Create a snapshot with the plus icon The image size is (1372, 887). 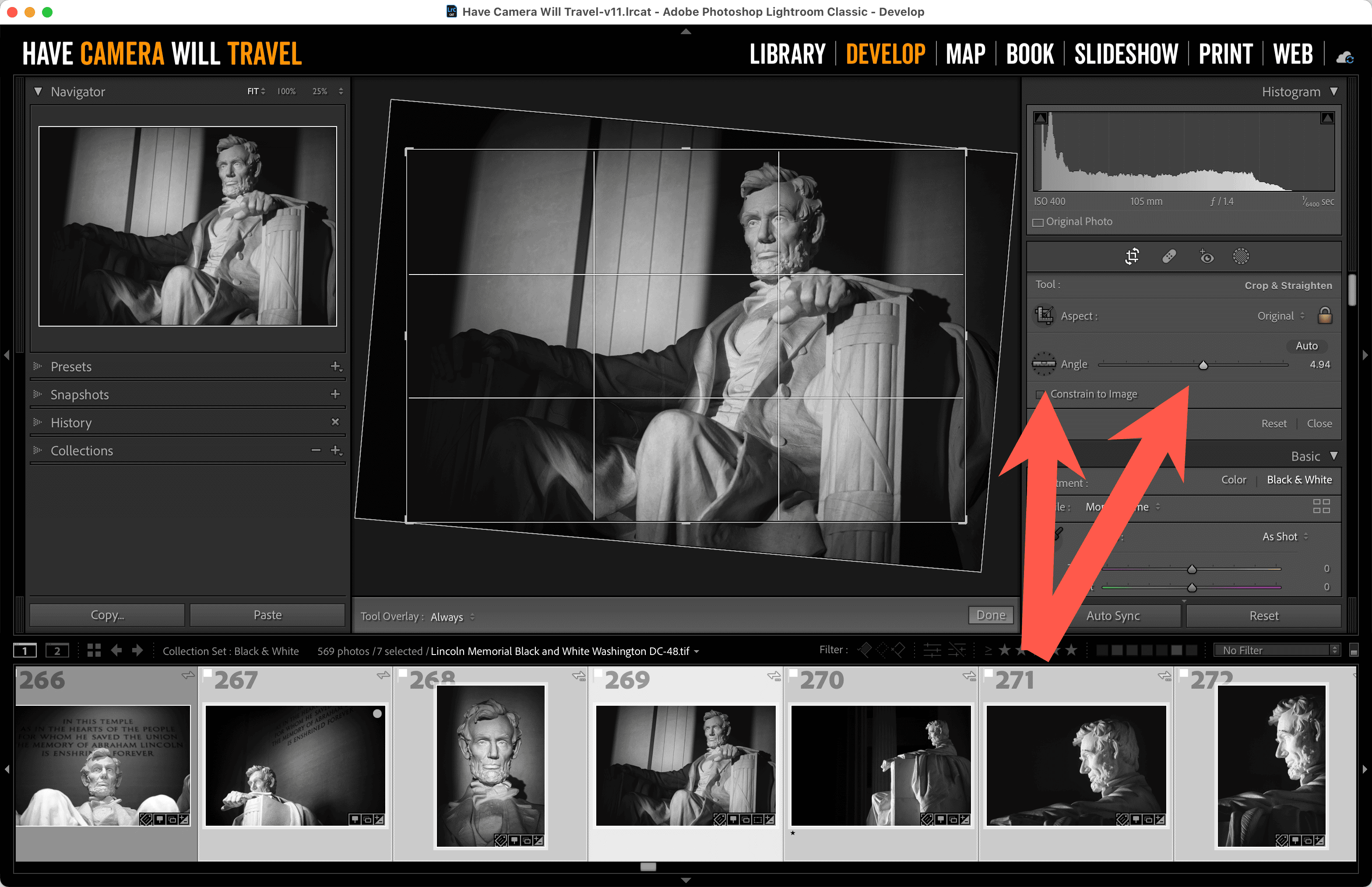click(335, 394)
